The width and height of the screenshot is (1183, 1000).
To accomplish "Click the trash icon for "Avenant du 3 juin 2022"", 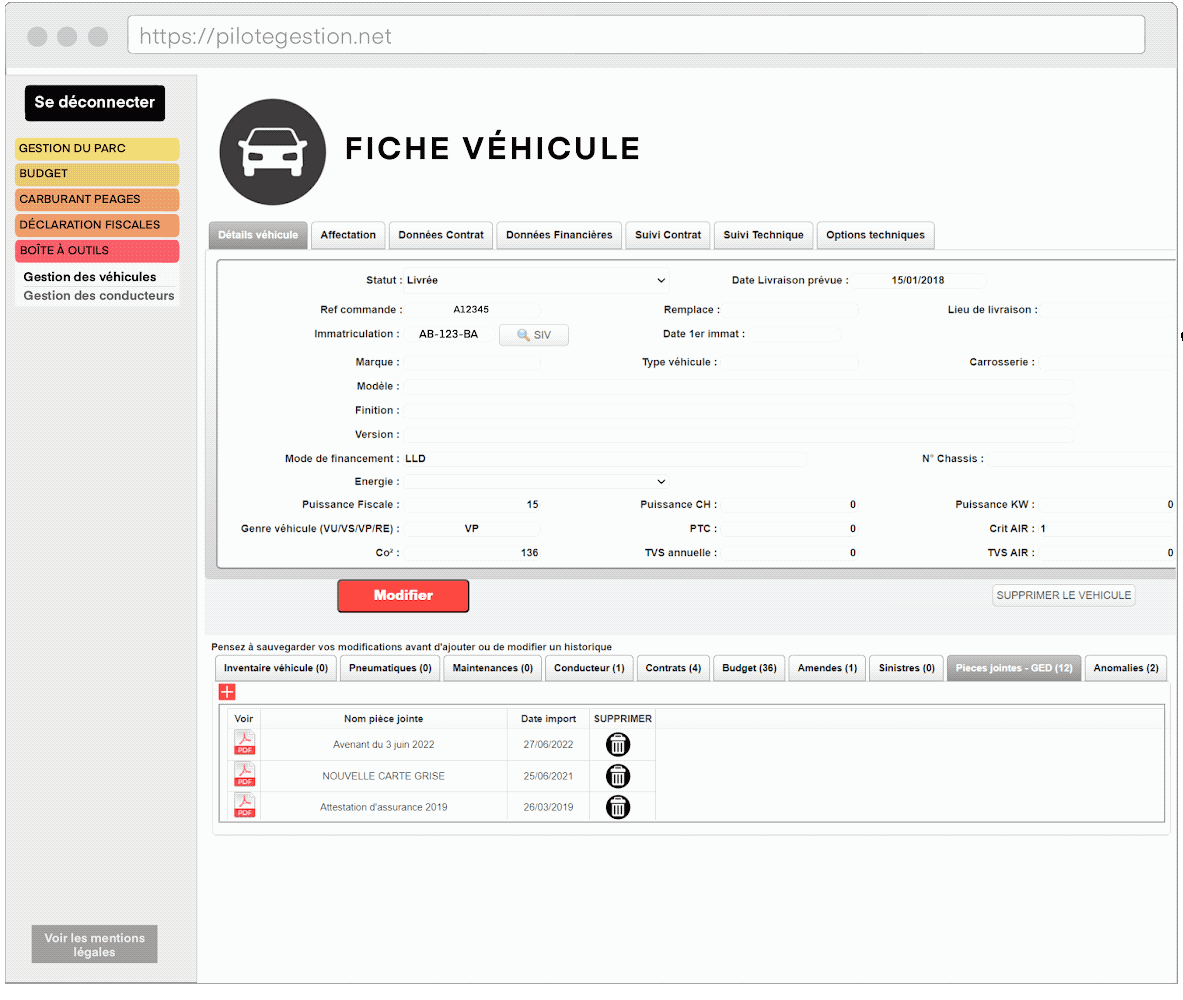I will 618,744.
